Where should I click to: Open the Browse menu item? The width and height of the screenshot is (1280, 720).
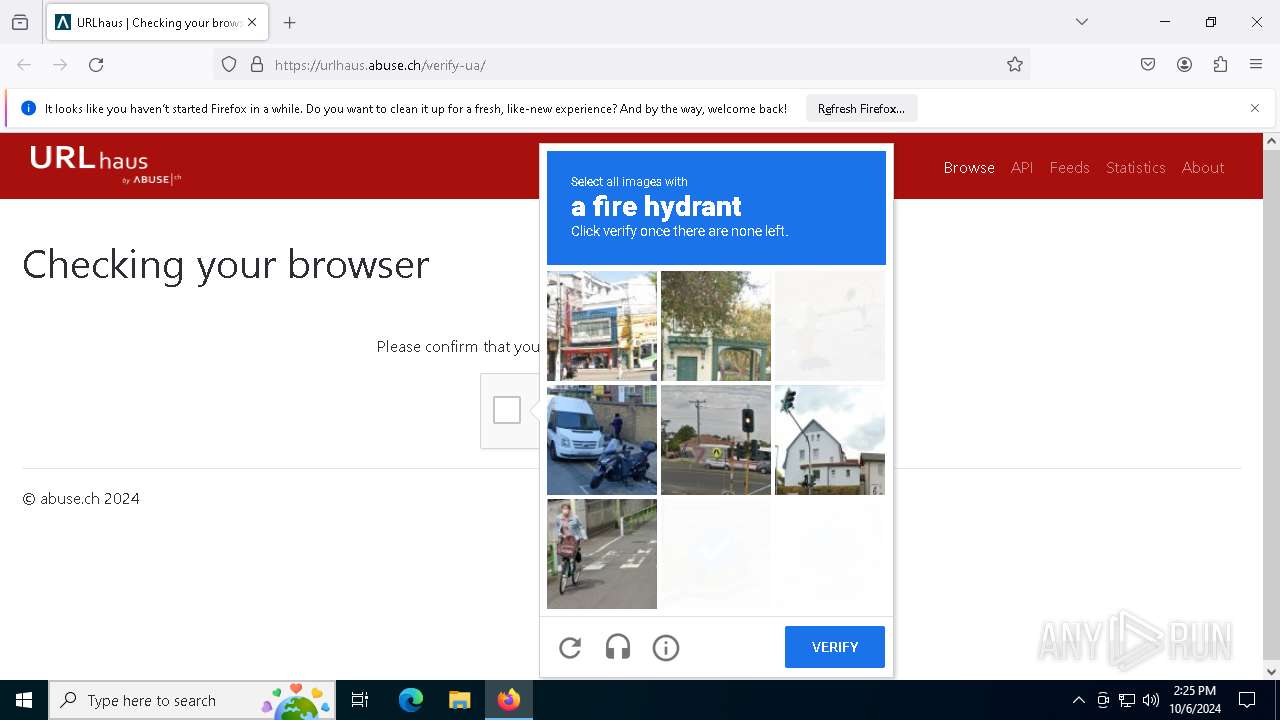click(x=969, y=167)
